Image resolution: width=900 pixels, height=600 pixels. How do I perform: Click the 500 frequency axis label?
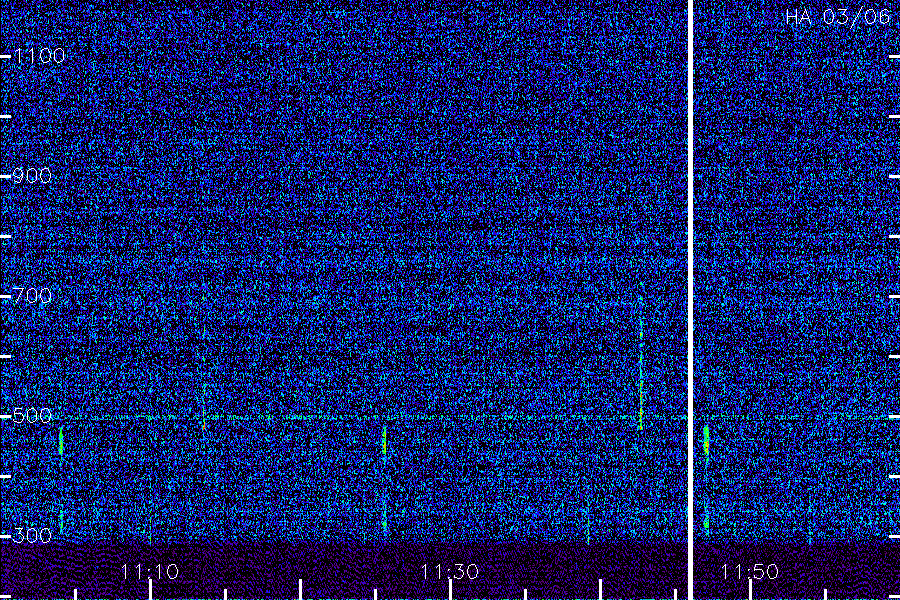[32, 416]
